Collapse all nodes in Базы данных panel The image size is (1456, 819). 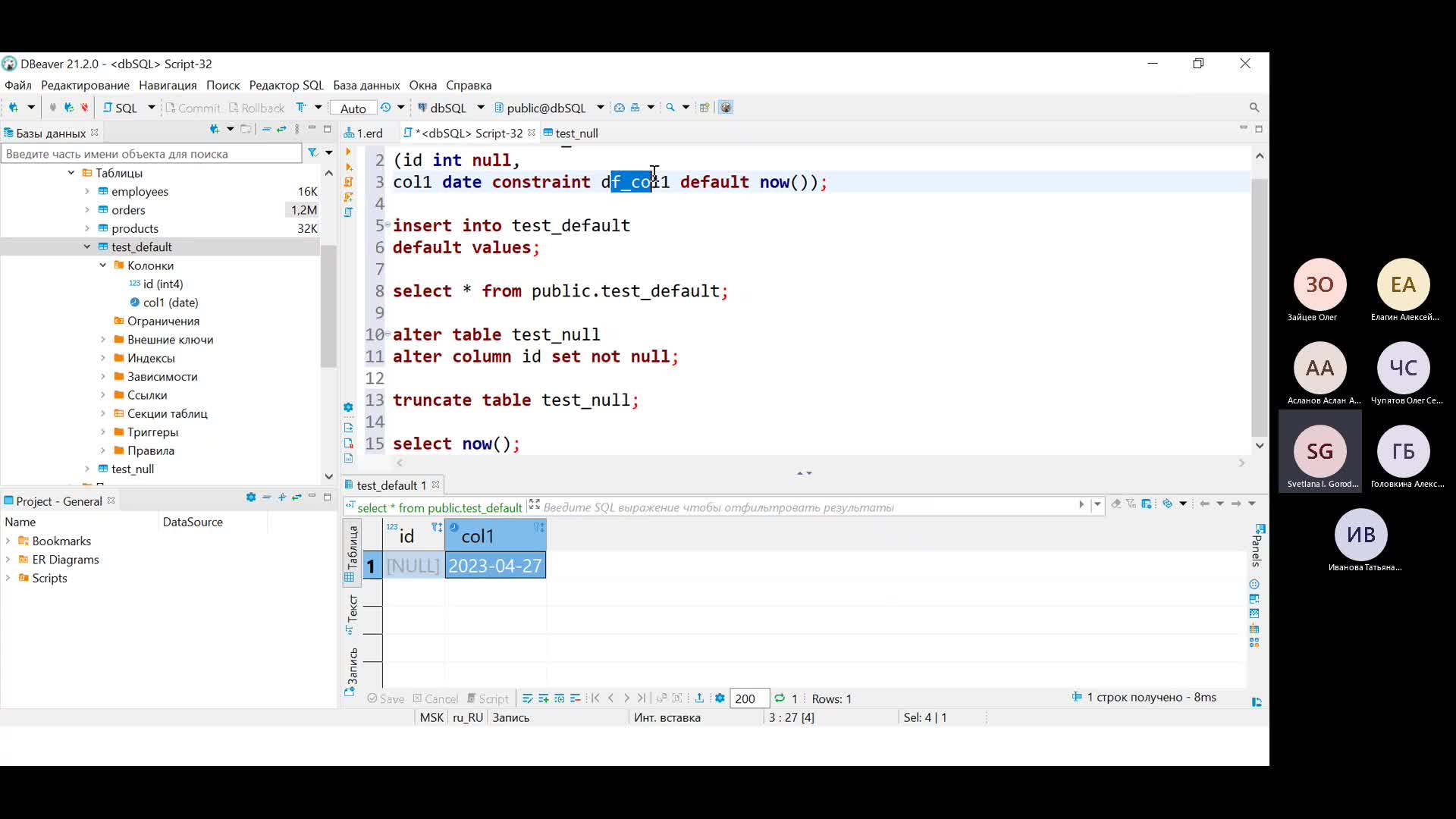(266, 130)
